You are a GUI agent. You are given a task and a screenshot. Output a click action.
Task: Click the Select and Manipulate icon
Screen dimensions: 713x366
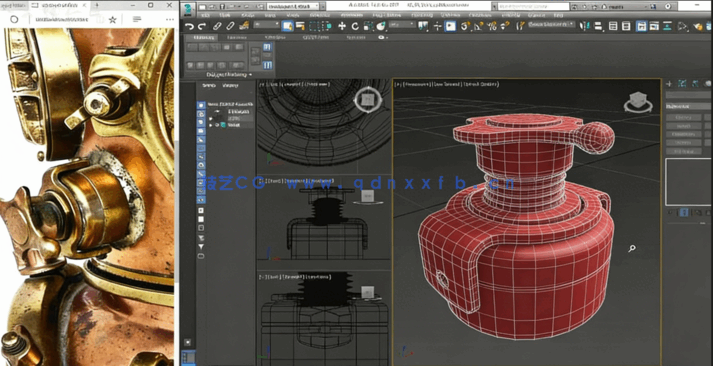tap(437, 26)
